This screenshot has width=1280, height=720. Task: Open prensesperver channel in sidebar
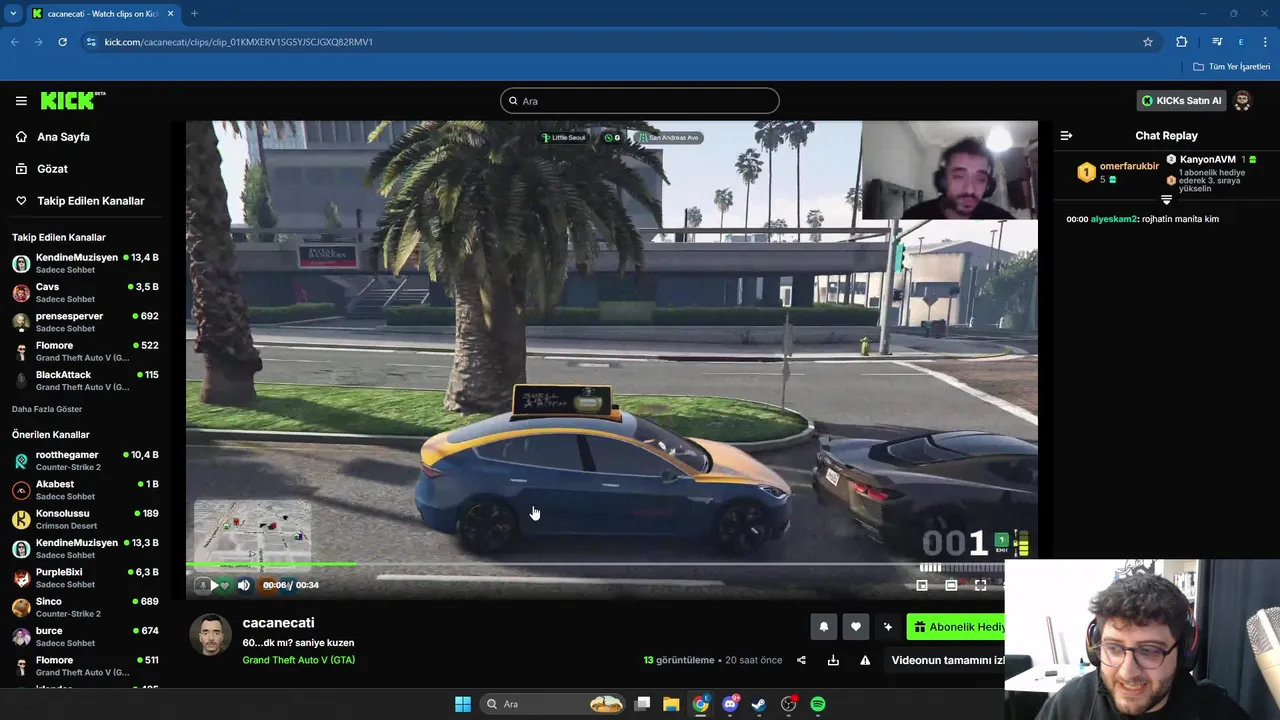(85, 321)
